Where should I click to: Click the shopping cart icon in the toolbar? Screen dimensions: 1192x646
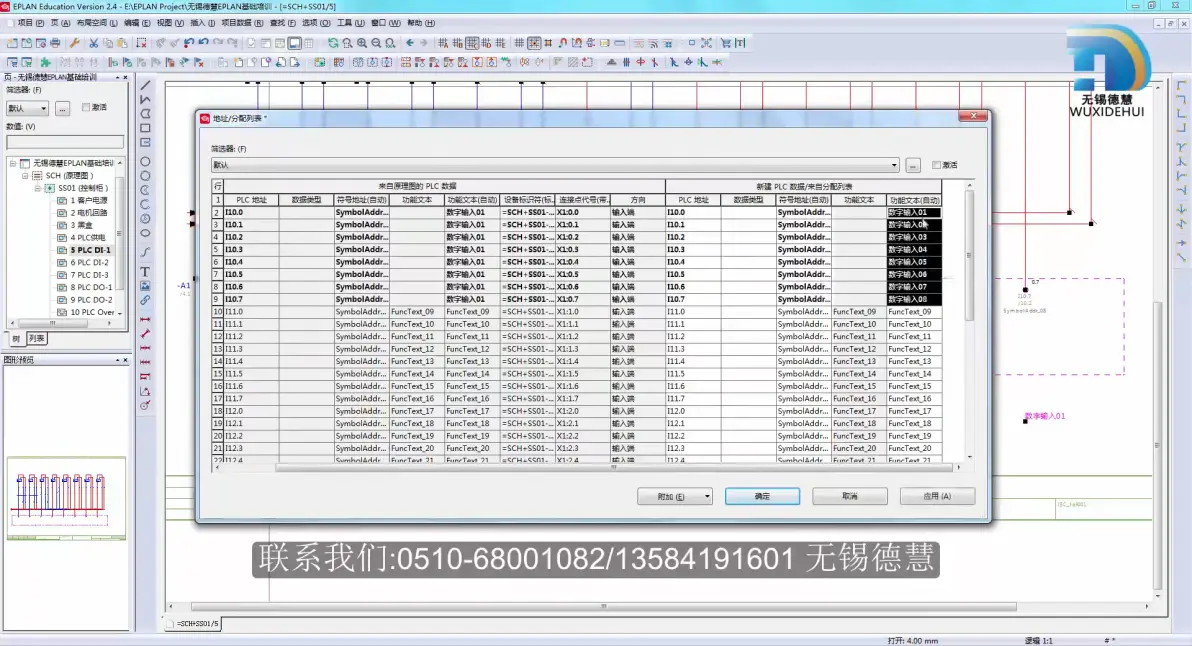coord(726,43)
